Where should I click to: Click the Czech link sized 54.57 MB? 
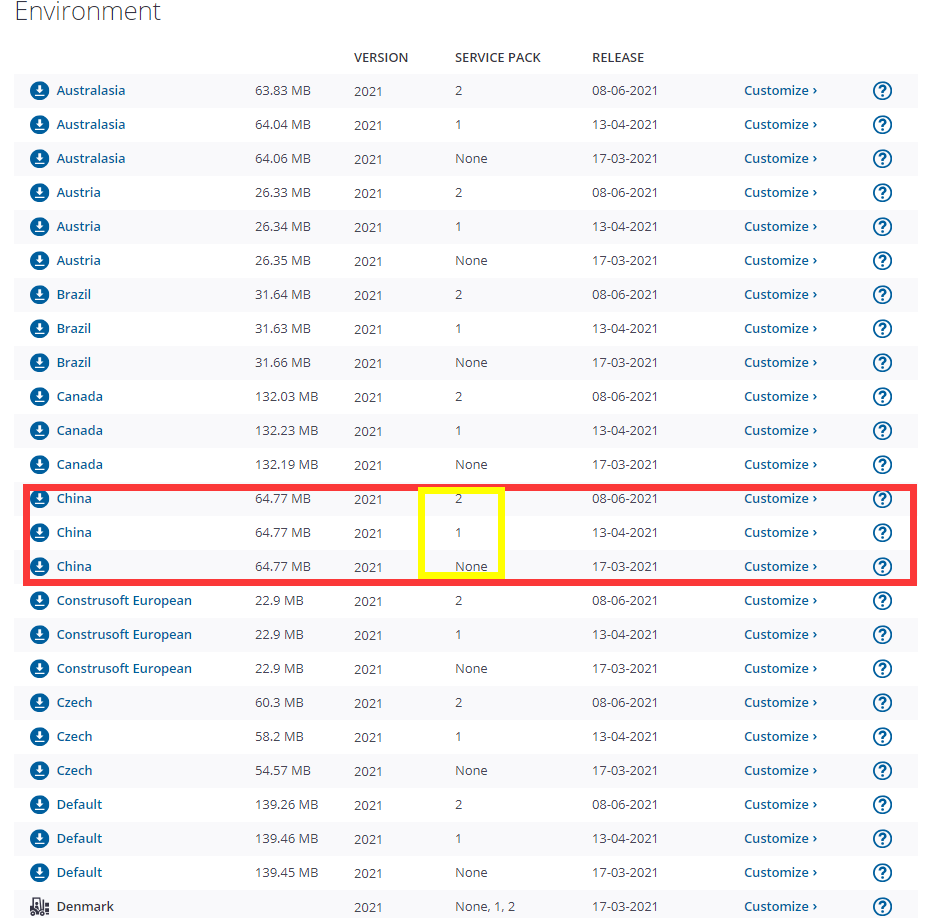coord(74,771)
